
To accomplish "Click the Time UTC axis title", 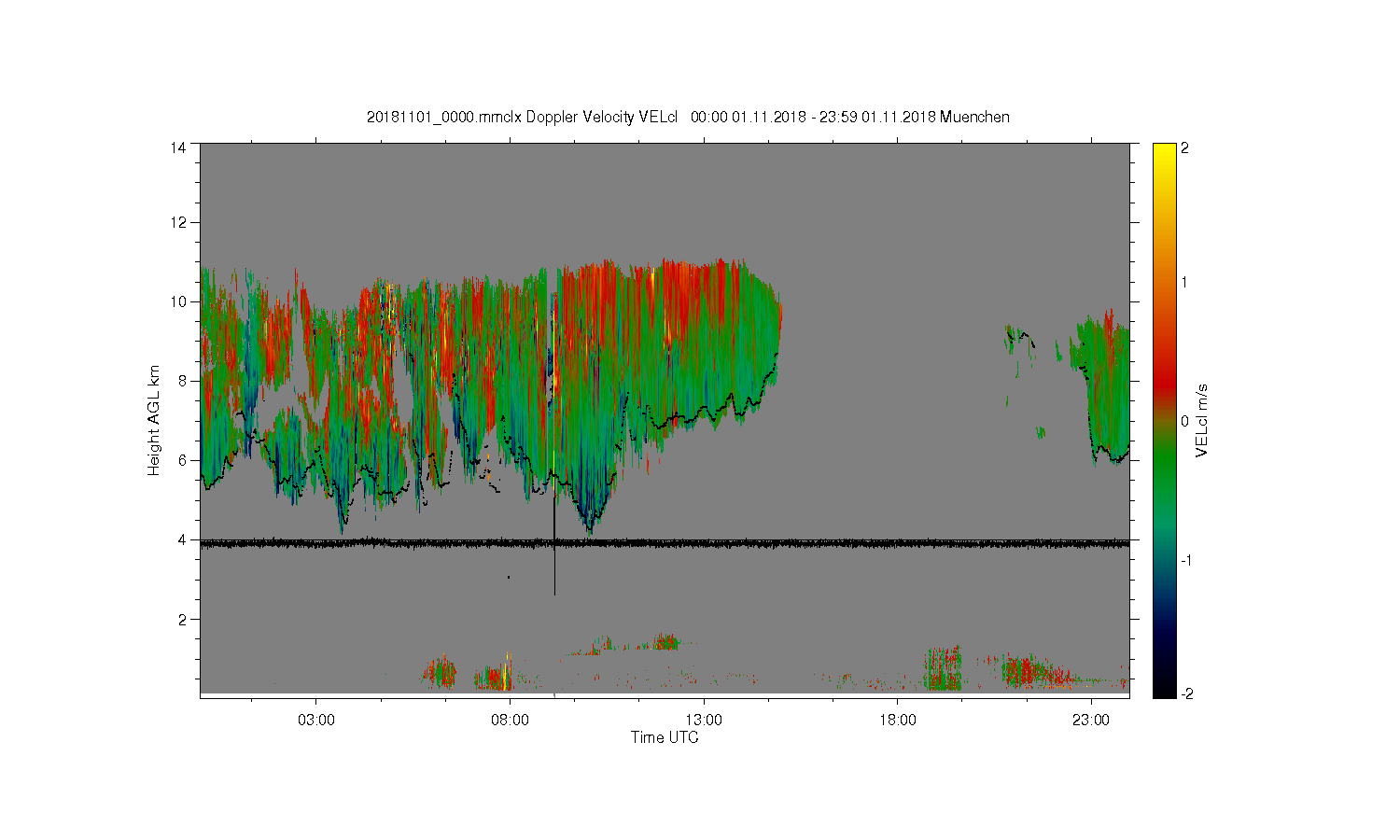I will coord(665,737).
